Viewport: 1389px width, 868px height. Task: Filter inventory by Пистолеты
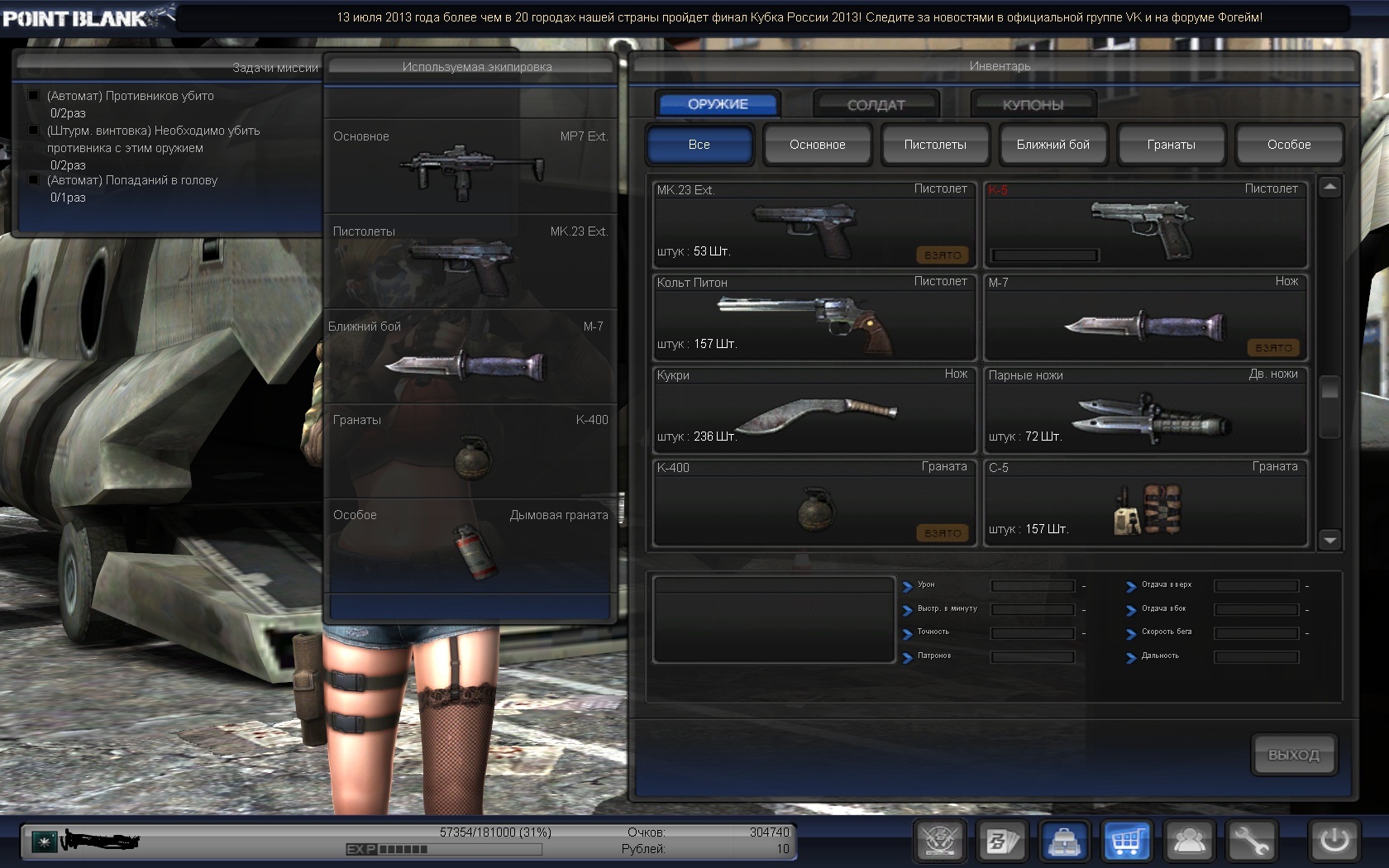pyautogui.click(x=935, y=145)
